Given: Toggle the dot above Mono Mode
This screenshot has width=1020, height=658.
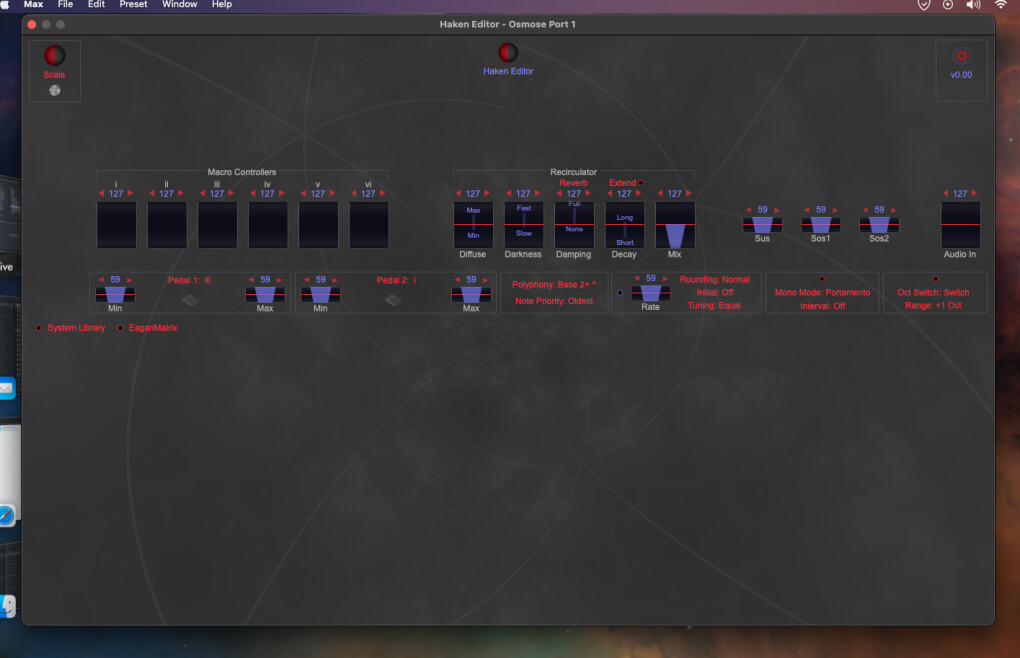Looking at the screenshot, I should click(x=822, y=279).
